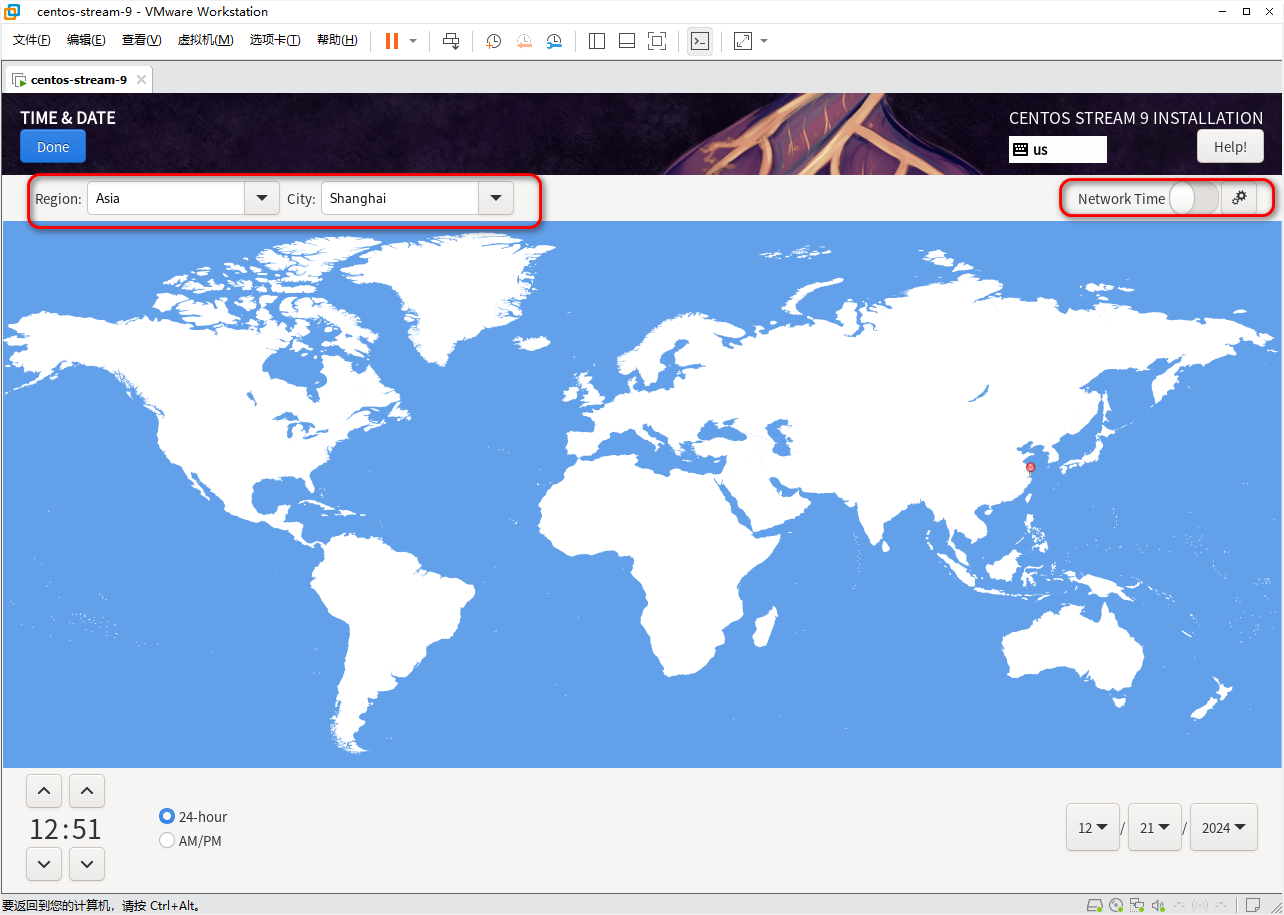Image resolution: width=1284 pixels, height=915 pixels.
Task: Click the City field showing Shanghai
Action: pos(400,198)
